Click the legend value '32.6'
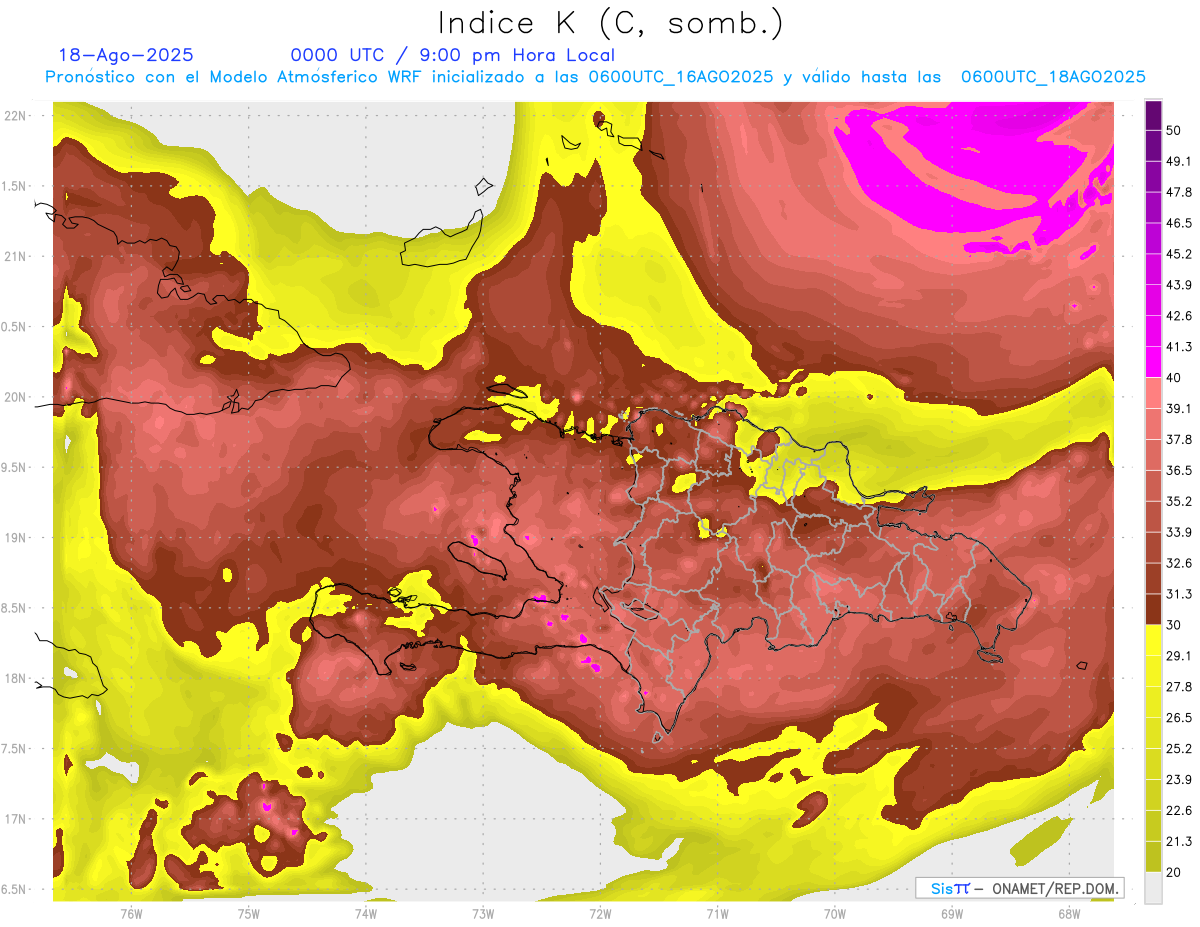1200x927 pixels. 1179,563
